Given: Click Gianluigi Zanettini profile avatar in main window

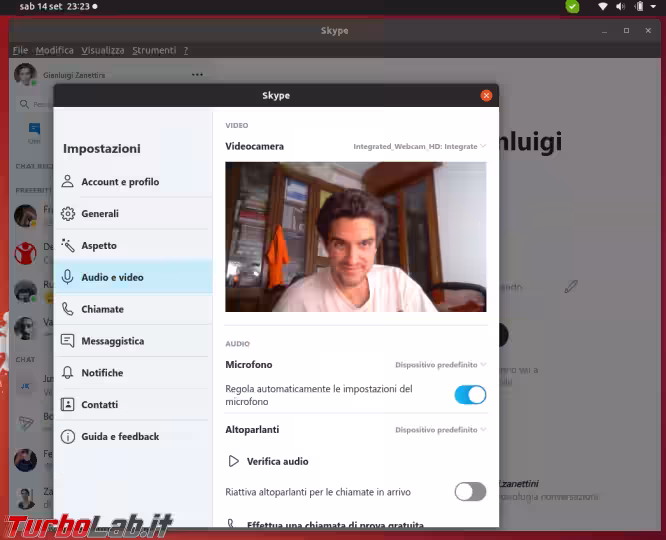Looking at the screenshot, I should [25, 74].
